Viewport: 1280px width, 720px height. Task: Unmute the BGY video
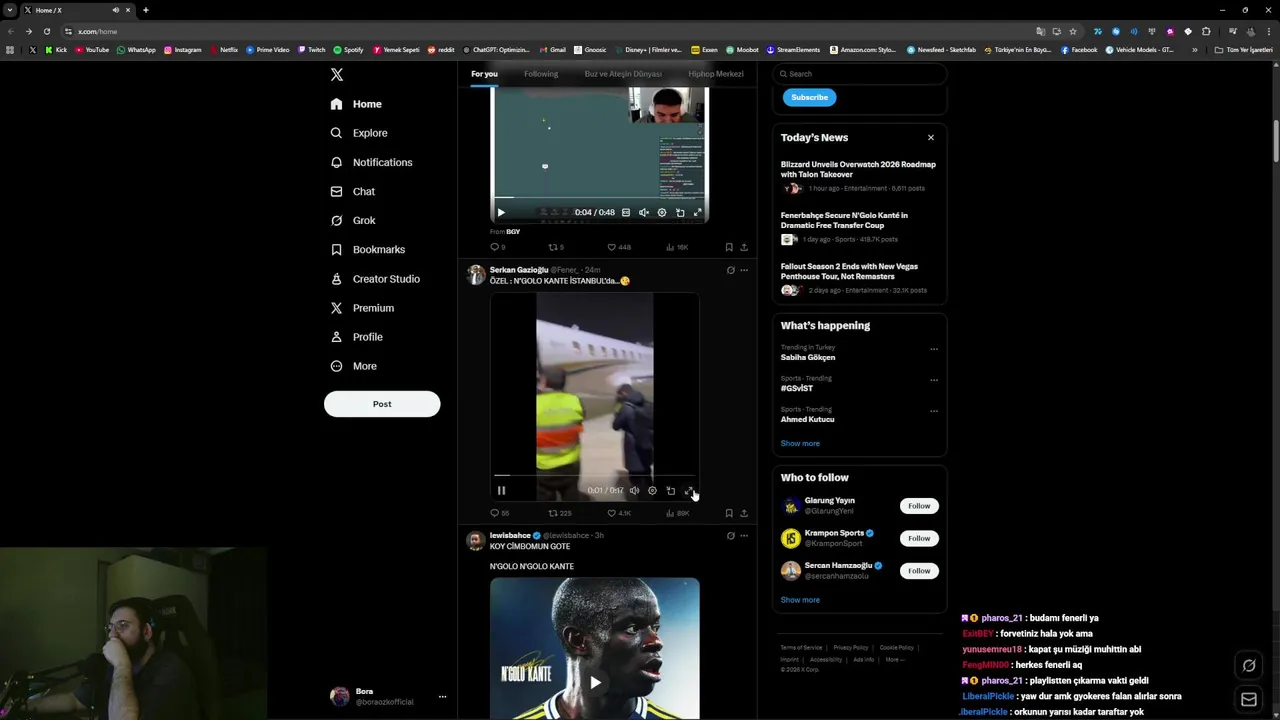click(644, 212)
